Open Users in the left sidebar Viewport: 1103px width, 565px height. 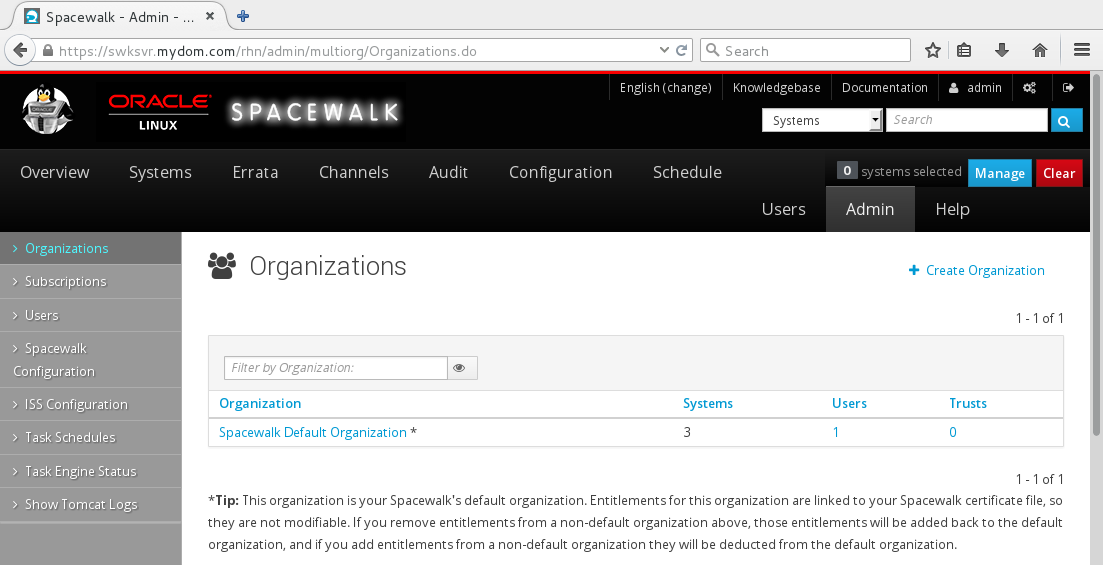click(x=91, y=315)
